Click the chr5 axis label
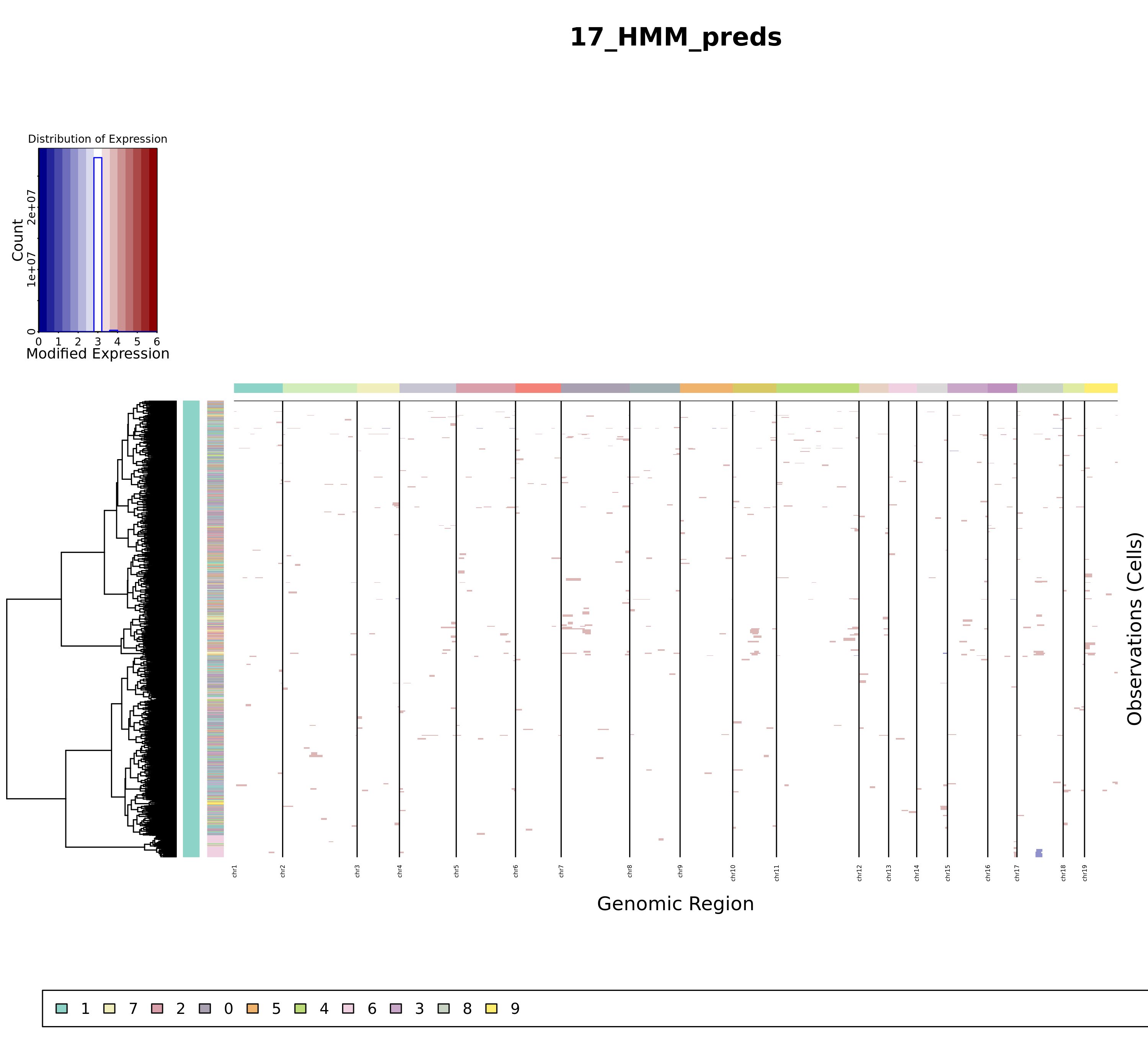Viewport: 1148px width, 1064px height. click(457, 871)
